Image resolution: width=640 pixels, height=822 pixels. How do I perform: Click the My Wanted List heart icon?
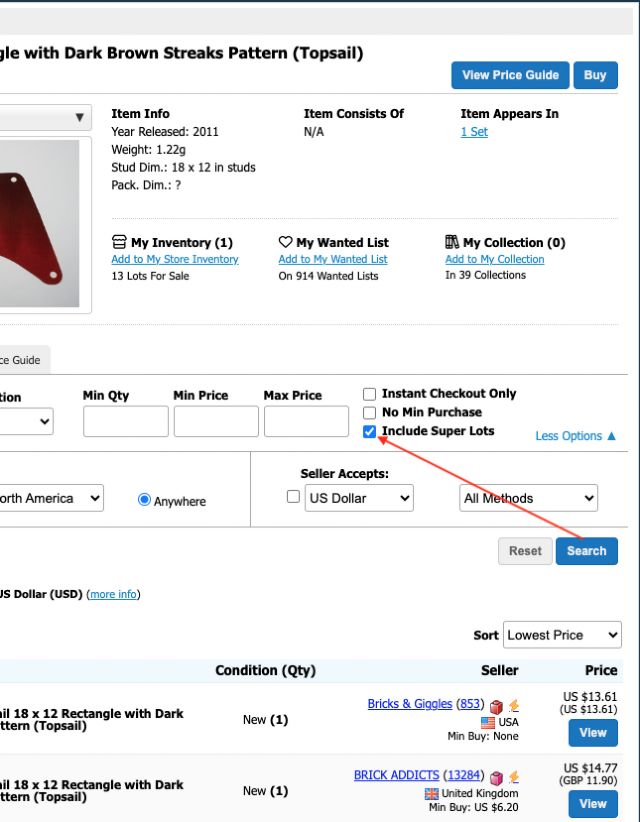[x=285, y=242]
